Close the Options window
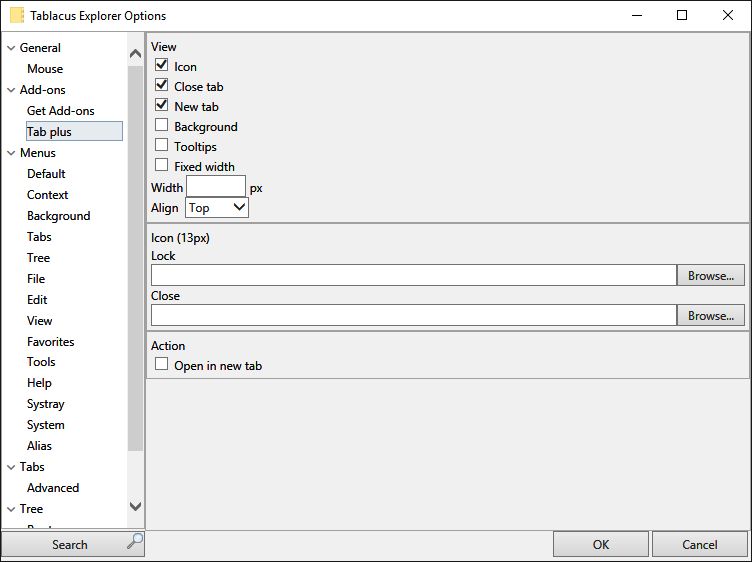The width and height of the screenshot is (752, 562). pyautogui.click(x=728, y=15)
